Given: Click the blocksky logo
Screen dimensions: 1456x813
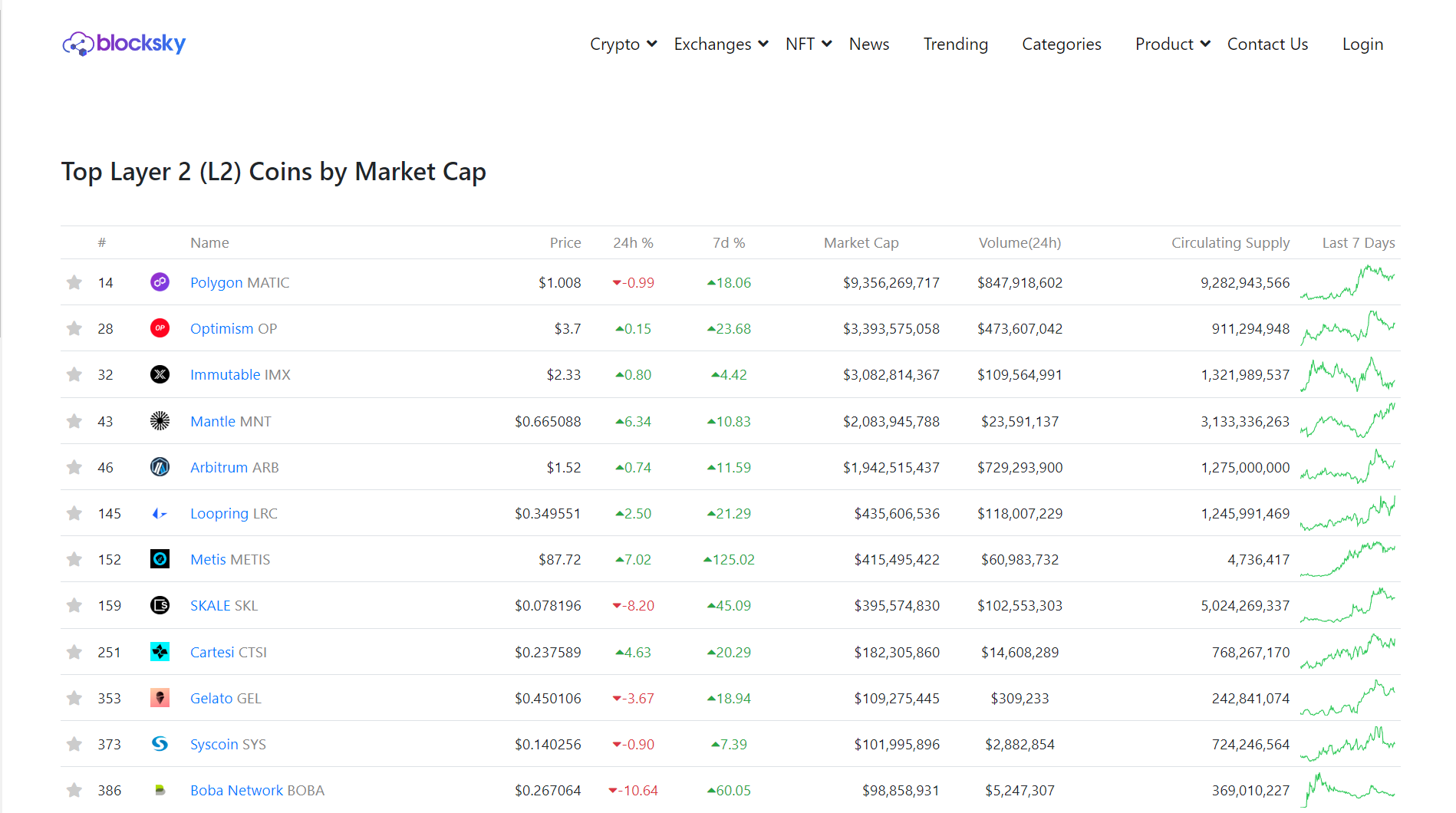Looking at the screenshot, I should [x=124, y=44].
